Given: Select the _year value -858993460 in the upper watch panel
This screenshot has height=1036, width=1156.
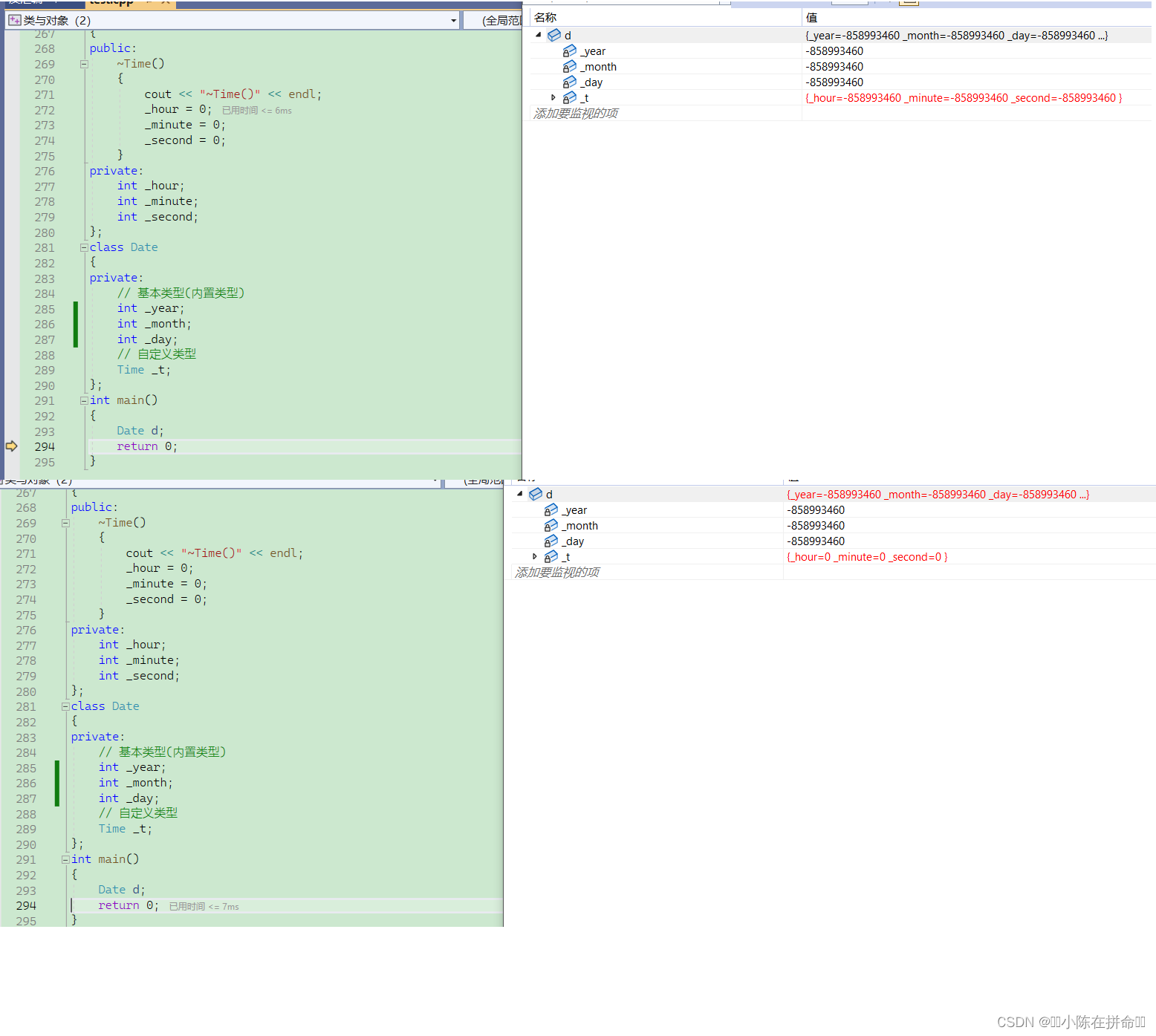Looking at the screenshot, I should click(x=834, y=51).
